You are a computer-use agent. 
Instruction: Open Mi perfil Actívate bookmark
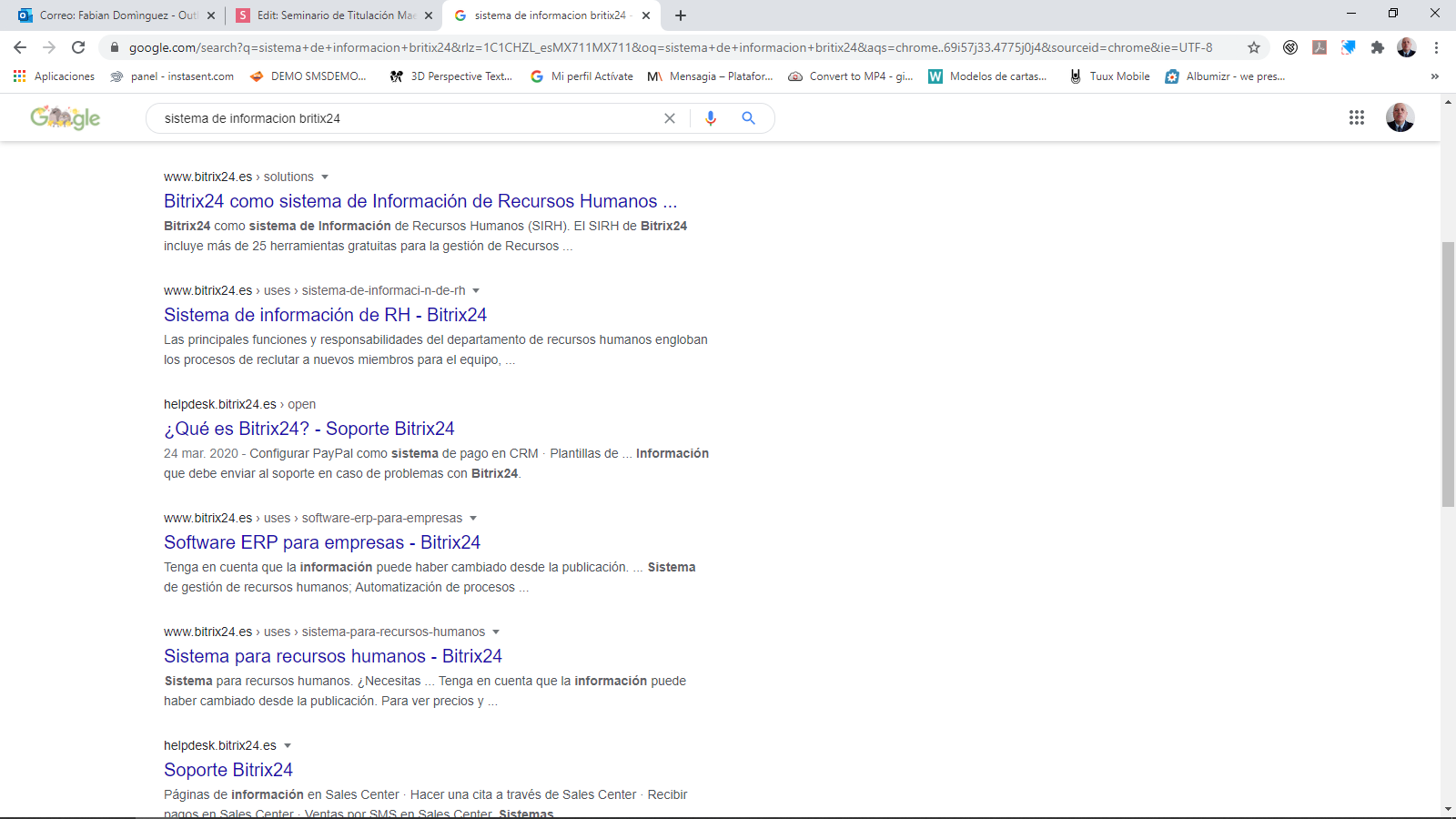pyautogui.click(x=581, y=76)
